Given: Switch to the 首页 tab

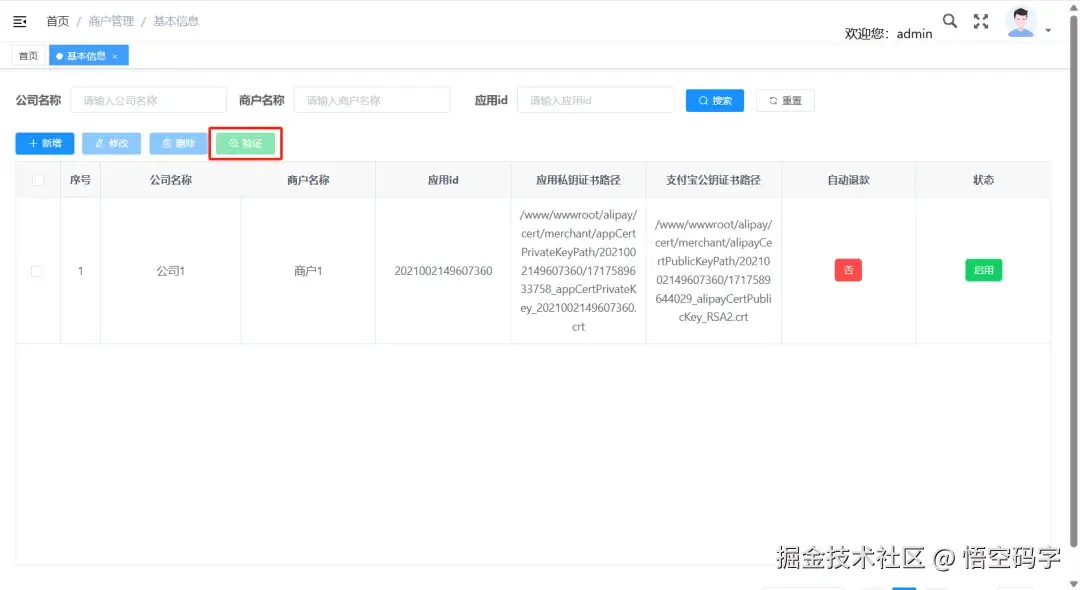Looking at the screenshot, I should pos(28,56).
